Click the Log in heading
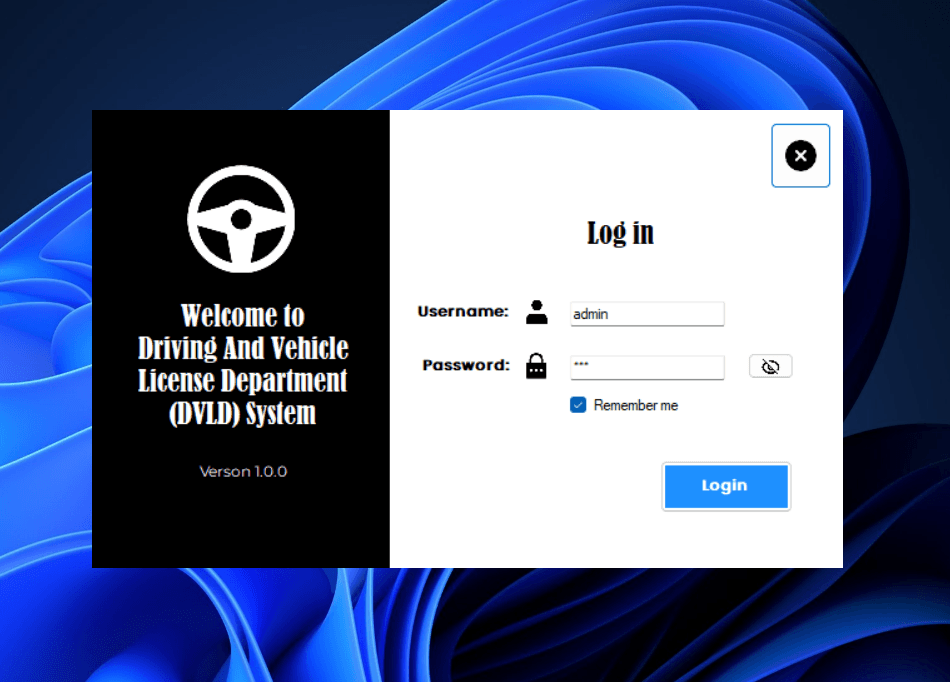950x682 pixels. point(620,233)
